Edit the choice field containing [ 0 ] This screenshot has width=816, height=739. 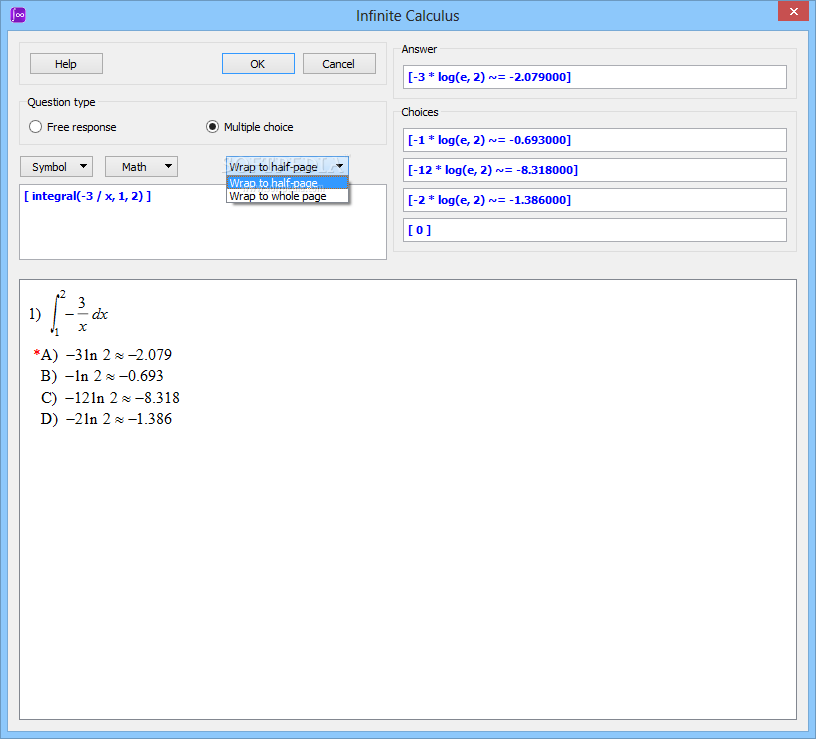594,230
